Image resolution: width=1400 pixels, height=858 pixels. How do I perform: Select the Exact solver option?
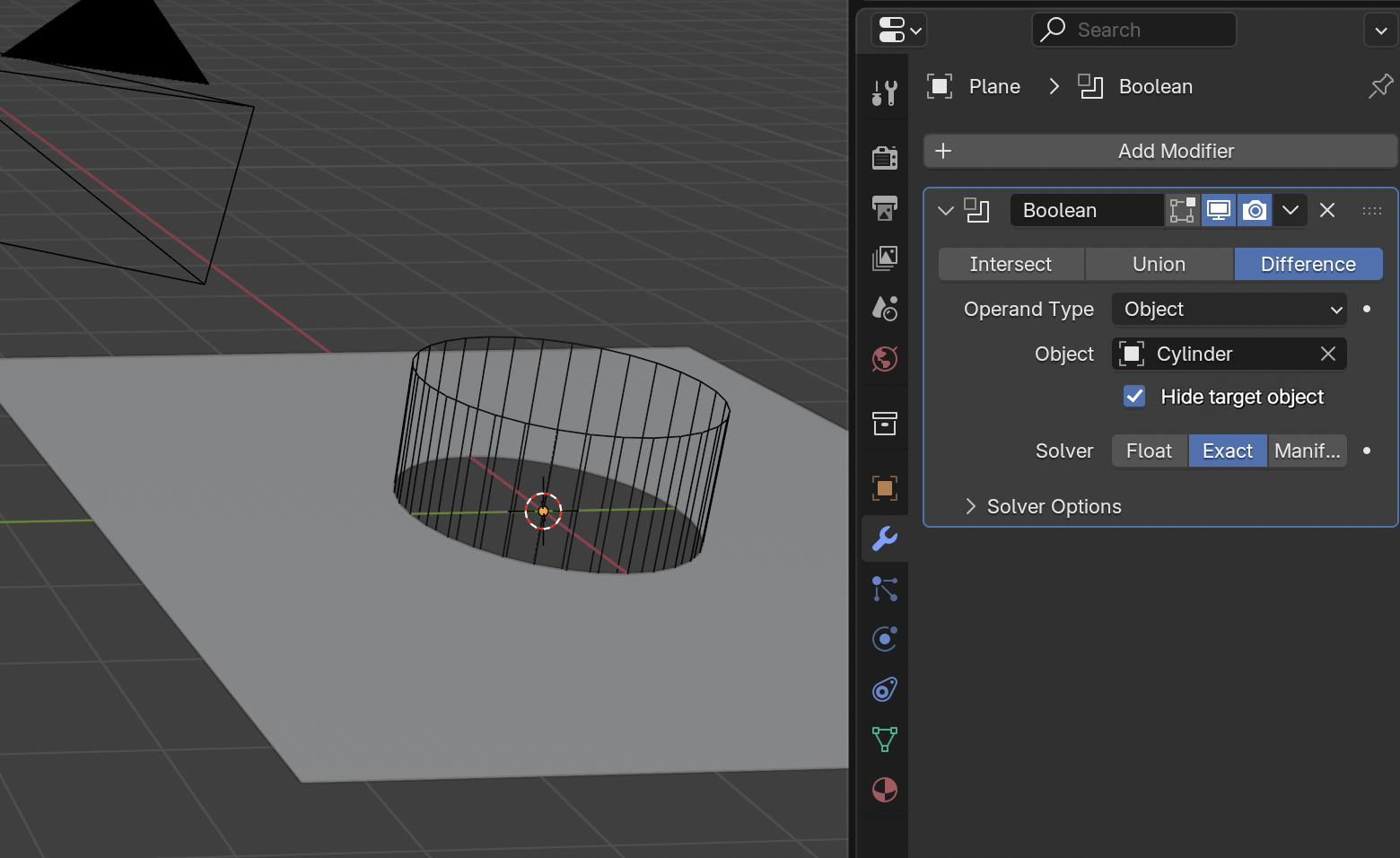(1228, 451)
